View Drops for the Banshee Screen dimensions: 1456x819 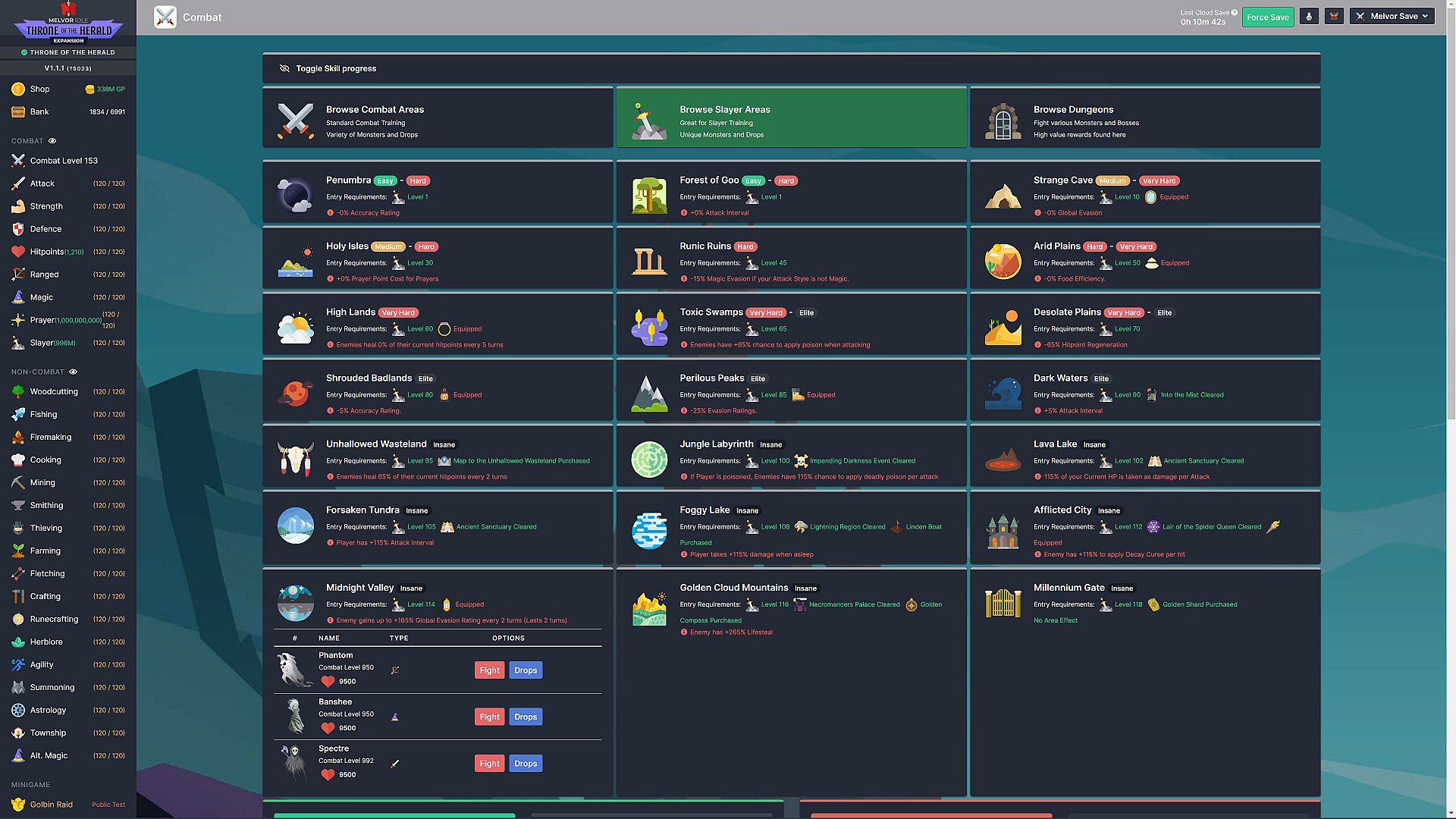click(x=526, y=717)
